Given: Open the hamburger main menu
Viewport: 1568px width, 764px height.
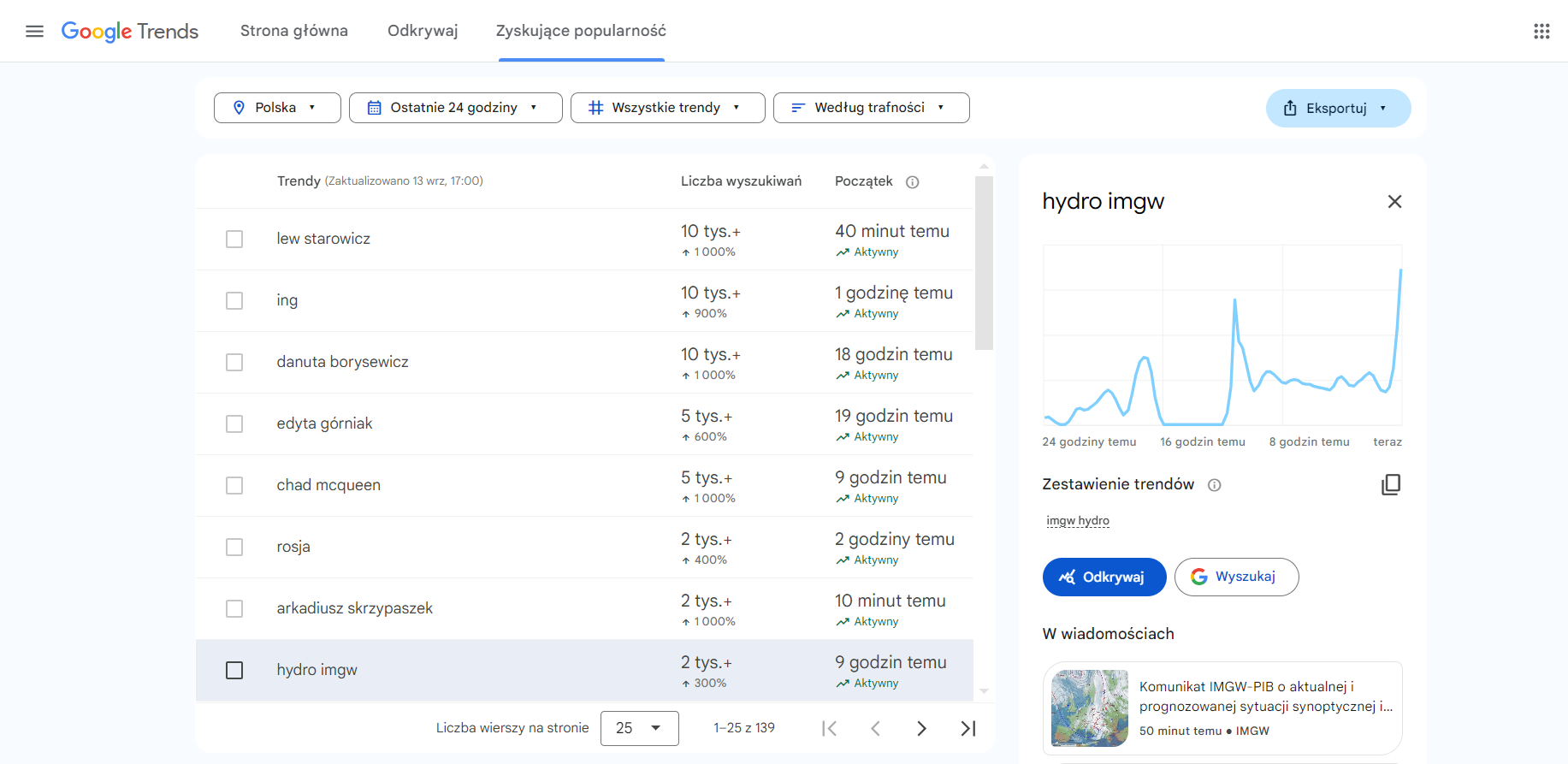Looking at the screenshot, I should pyautogui.click(x=34, y=32).
